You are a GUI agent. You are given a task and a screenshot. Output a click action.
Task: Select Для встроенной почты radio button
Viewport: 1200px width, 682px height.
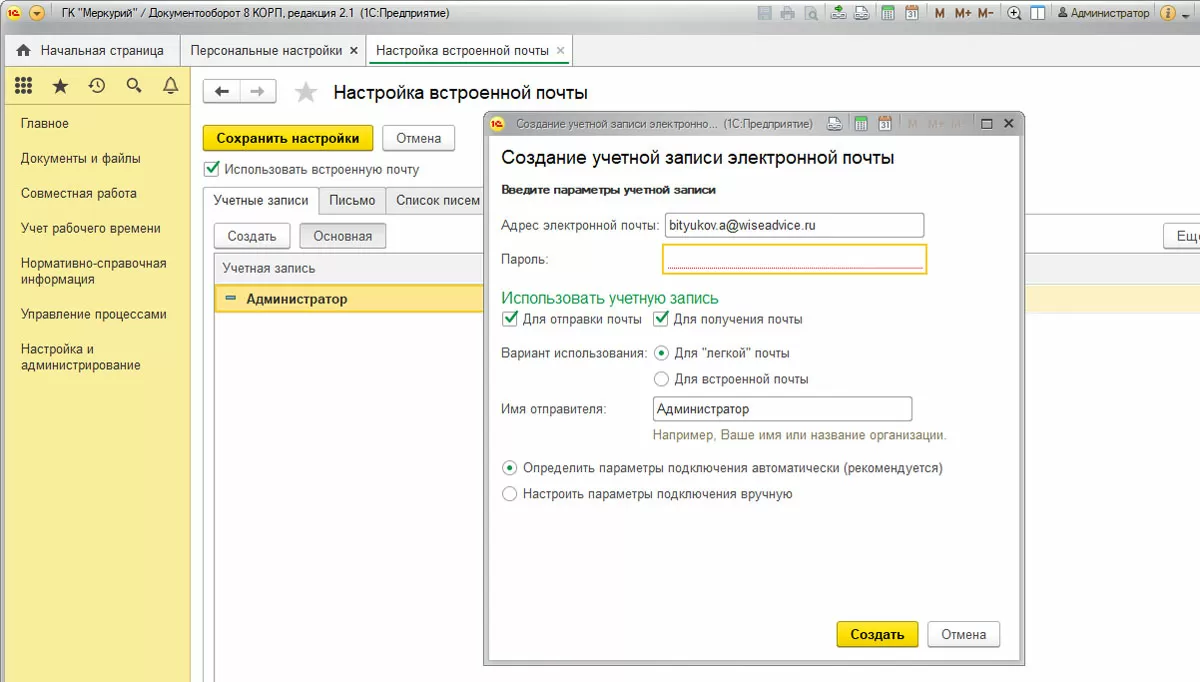(660, 379)
